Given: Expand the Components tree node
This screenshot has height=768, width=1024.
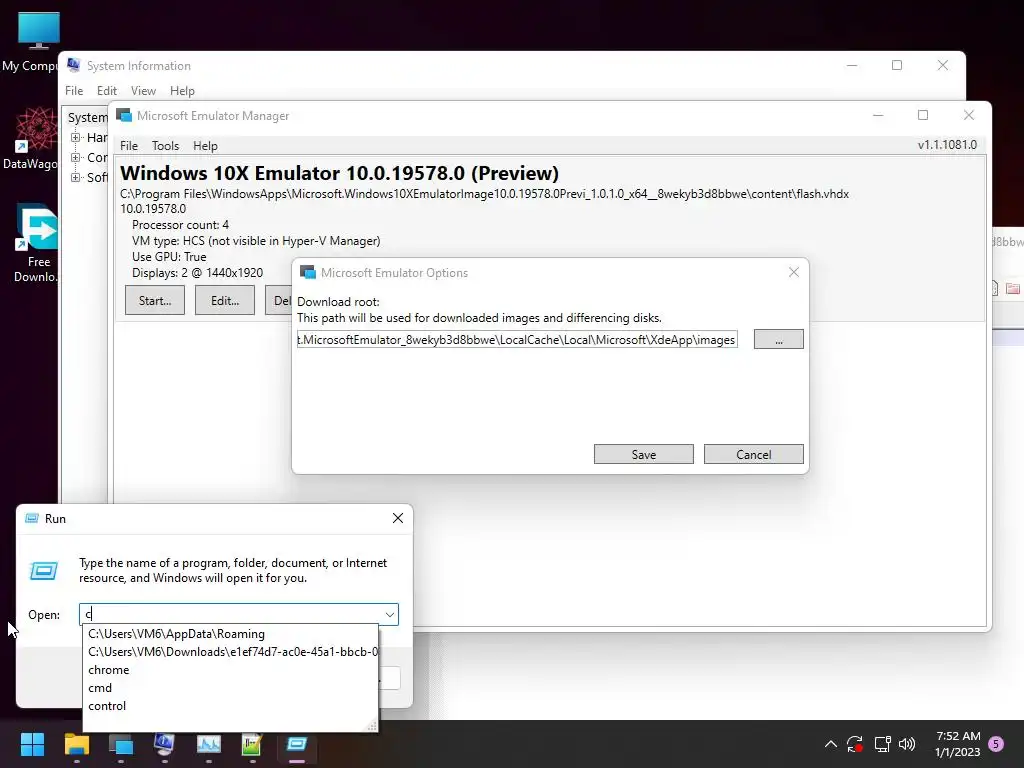Looking at the screenshot, I should (x=76, y=157).
